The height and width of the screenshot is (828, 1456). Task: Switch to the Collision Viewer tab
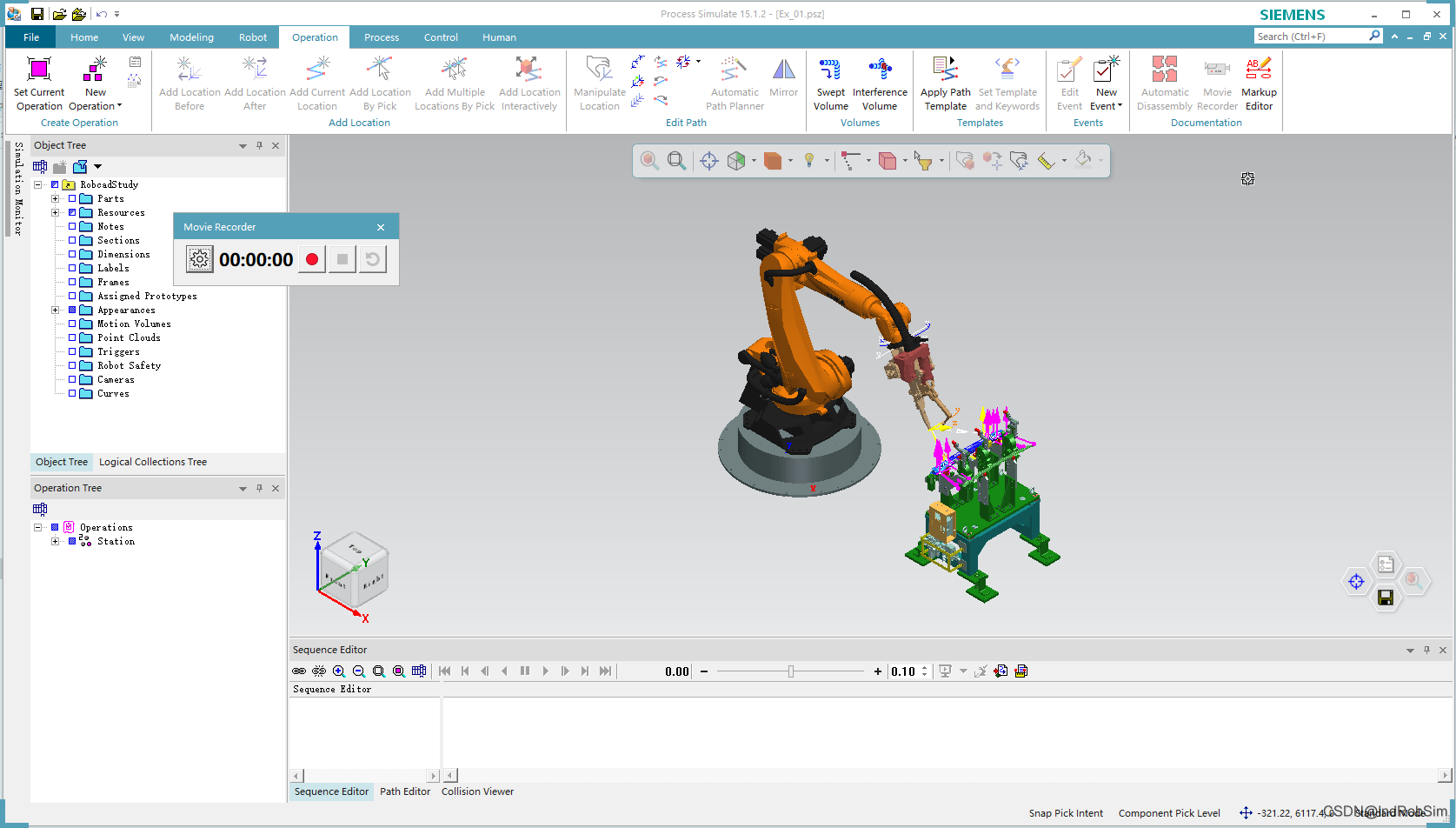coord(477,791)
